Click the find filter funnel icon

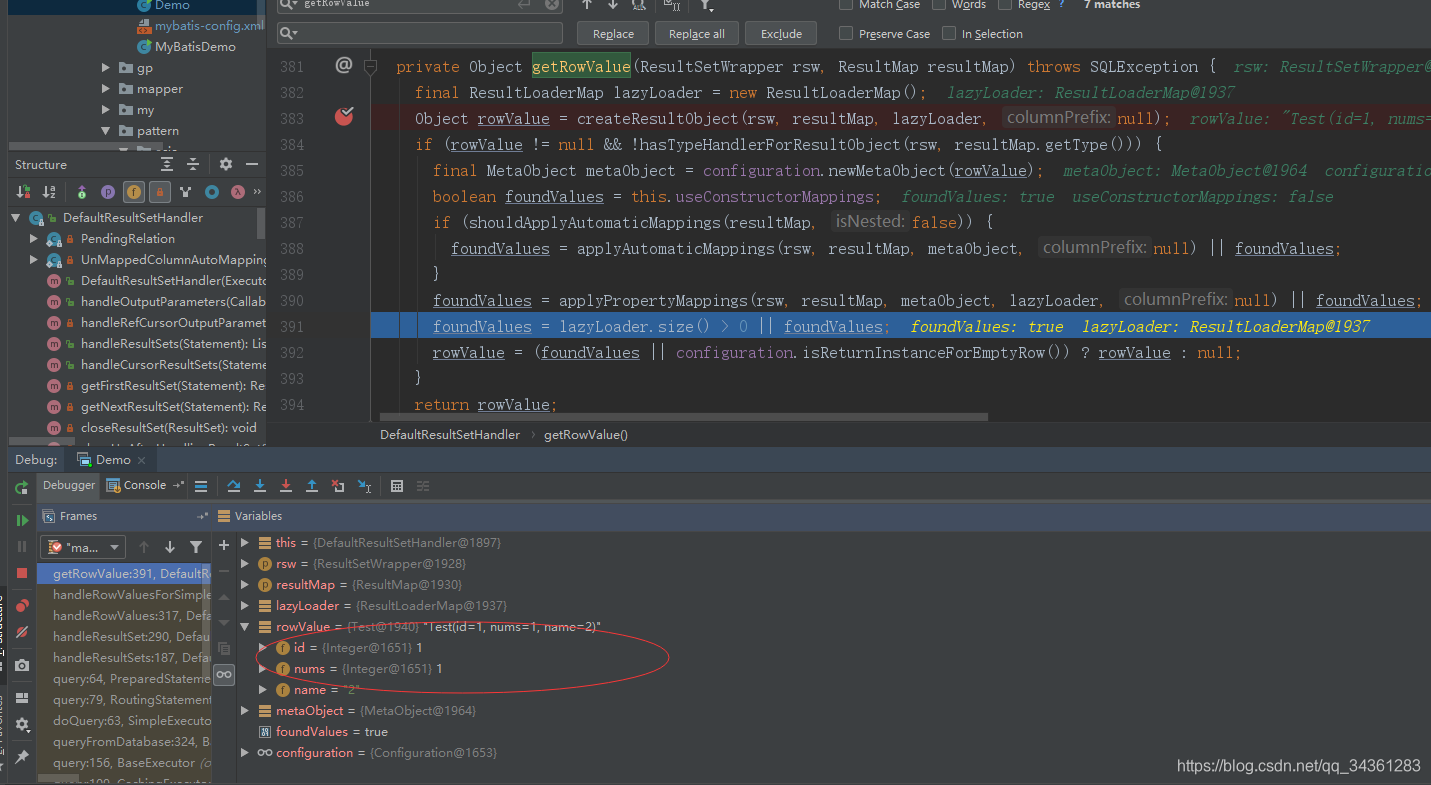[x=706, y=5]
